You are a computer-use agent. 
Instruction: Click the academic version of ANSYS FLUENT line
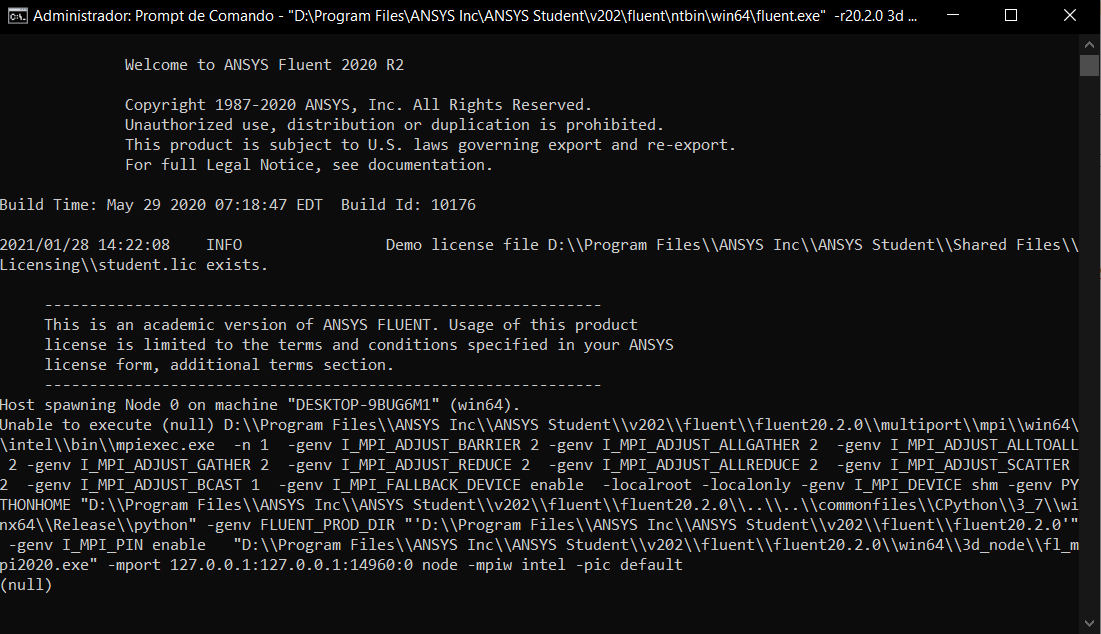[341, 325]
